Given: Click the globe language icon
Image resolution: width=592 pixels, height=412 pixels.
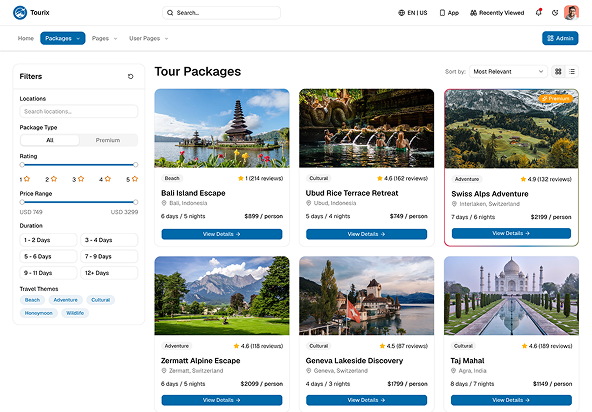Looking at the screenshot, I should pyautogui.click(x=401, y=13).
